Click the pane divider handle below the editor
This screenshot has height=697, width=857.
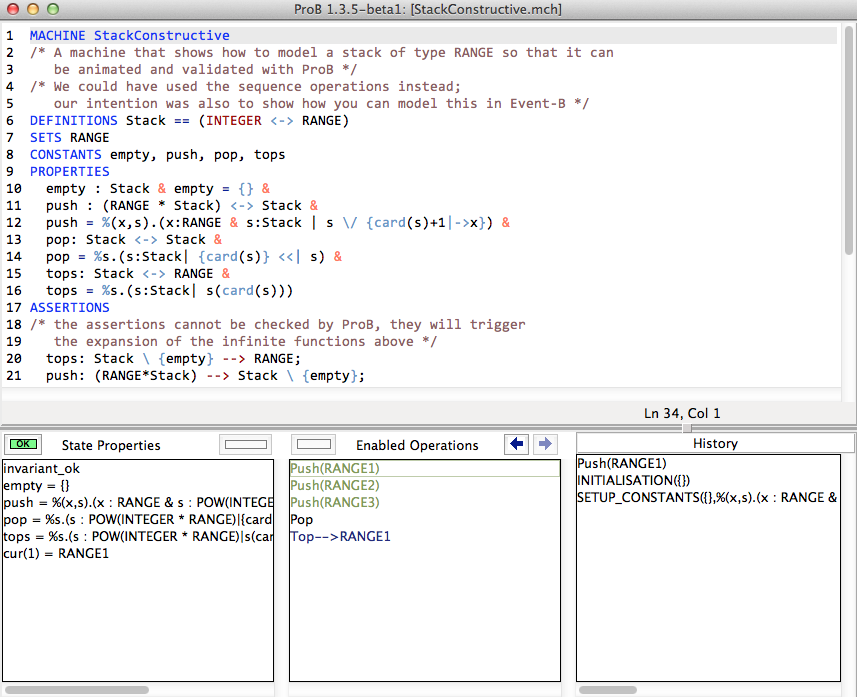click(x=686, y=427)
